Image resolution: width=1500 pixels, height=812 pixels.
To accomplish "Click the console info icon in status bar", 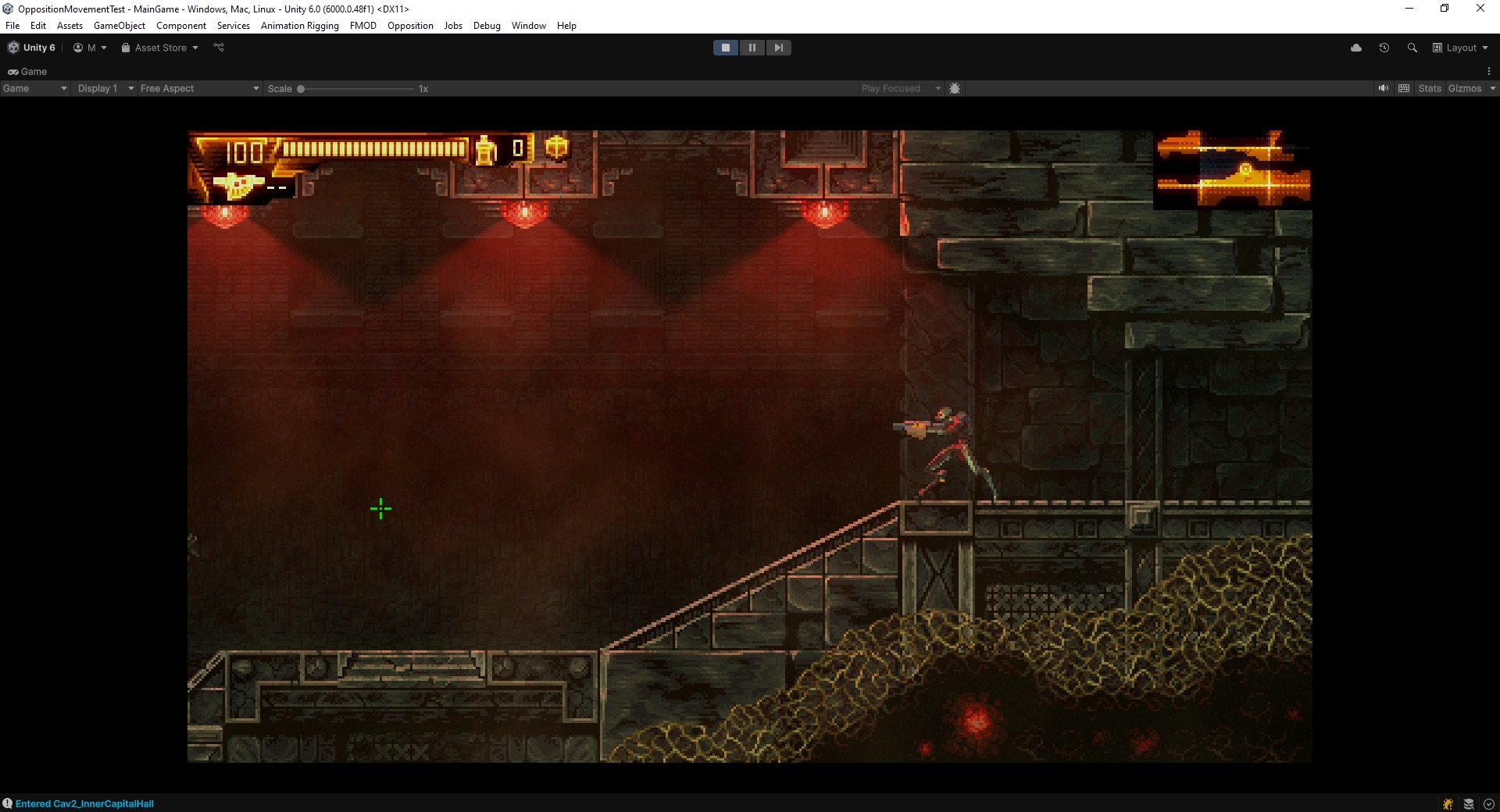I will coord(7,803).
